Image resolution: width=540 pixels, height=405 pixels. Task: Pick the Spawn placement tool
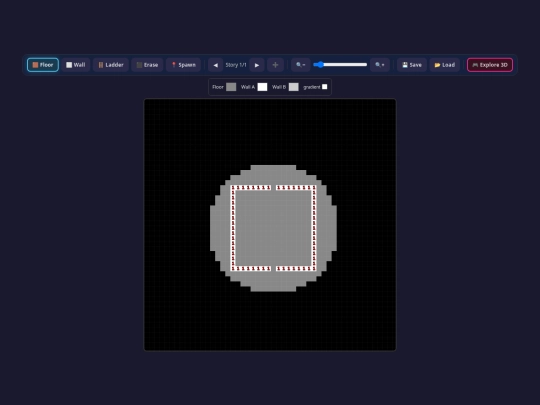(x=183, y=65)
